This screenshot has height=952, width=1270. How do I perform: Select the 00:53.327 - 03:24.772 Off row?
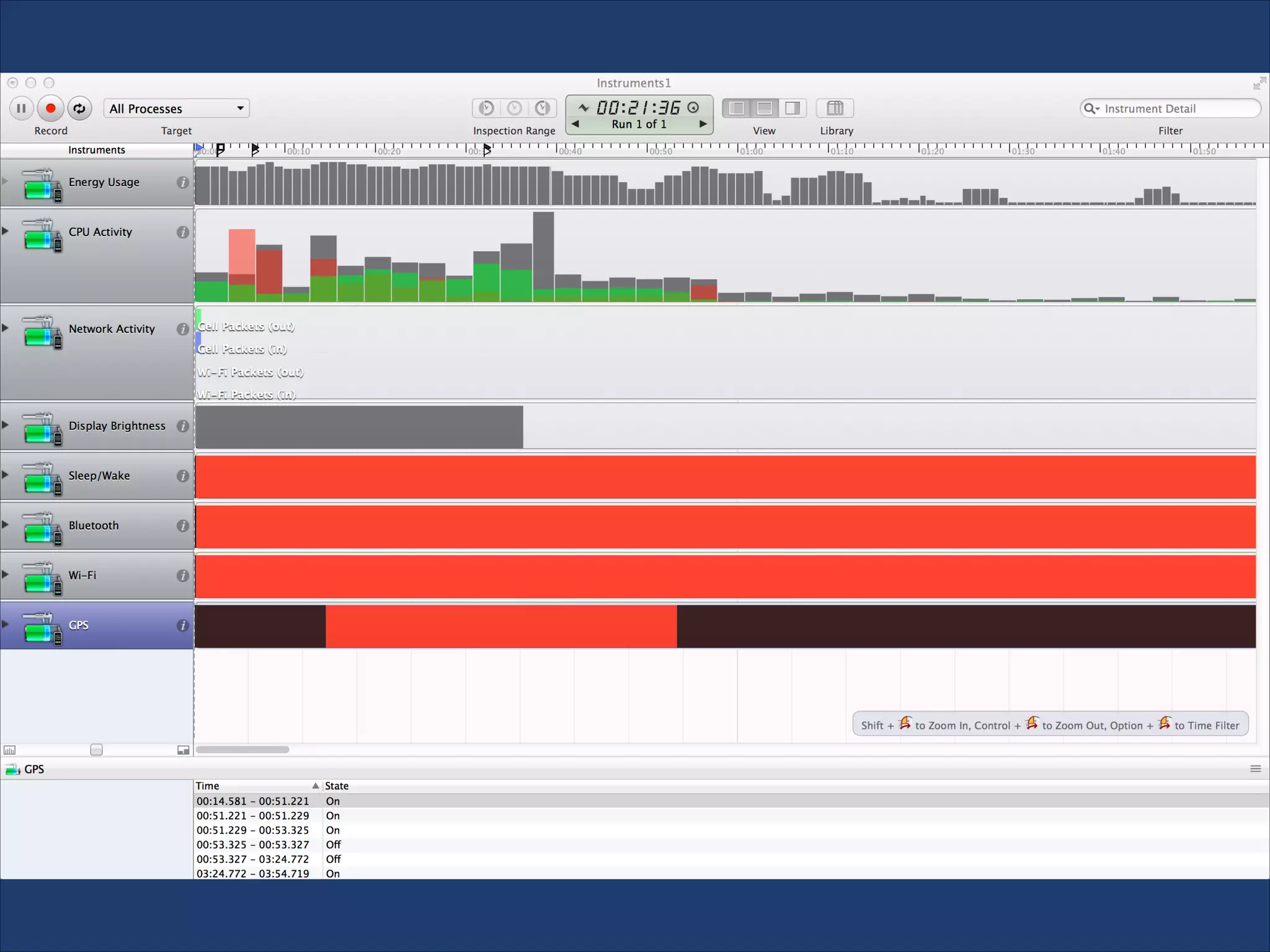coord(253,859)
